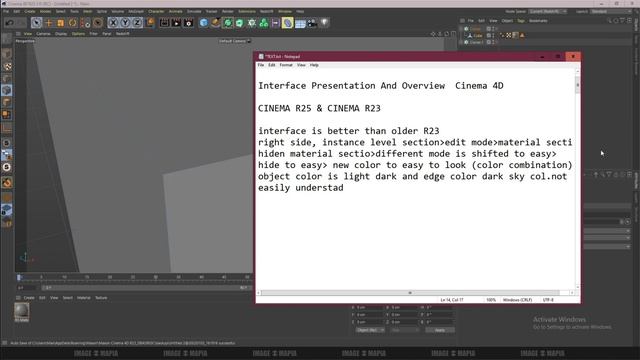Select the Scale tool
Screen dimensions: 640x360
[60, 23]
